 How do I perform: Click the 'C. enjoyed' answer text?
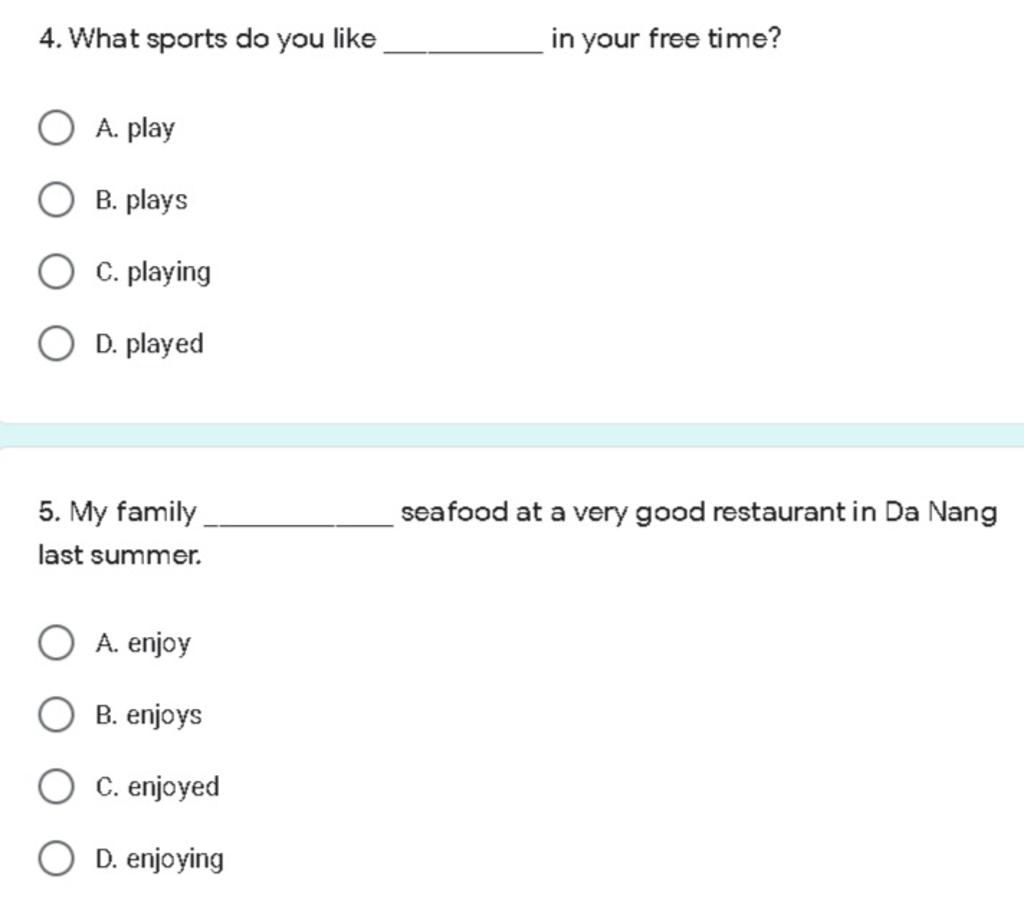tap(157, 787)
